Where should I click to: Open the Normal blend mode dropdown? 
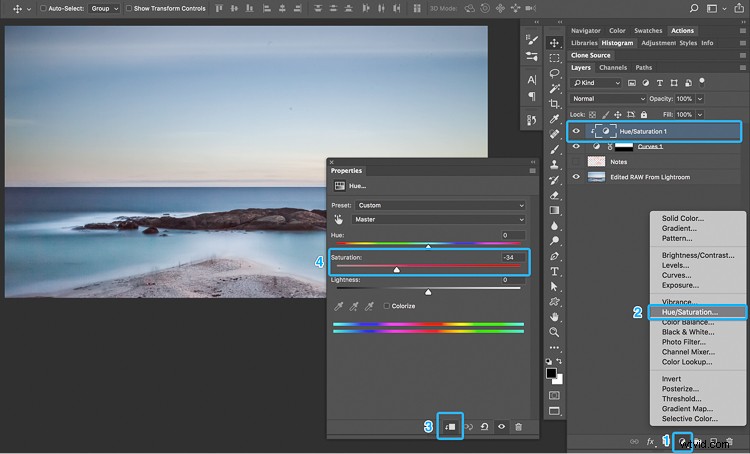608,99
